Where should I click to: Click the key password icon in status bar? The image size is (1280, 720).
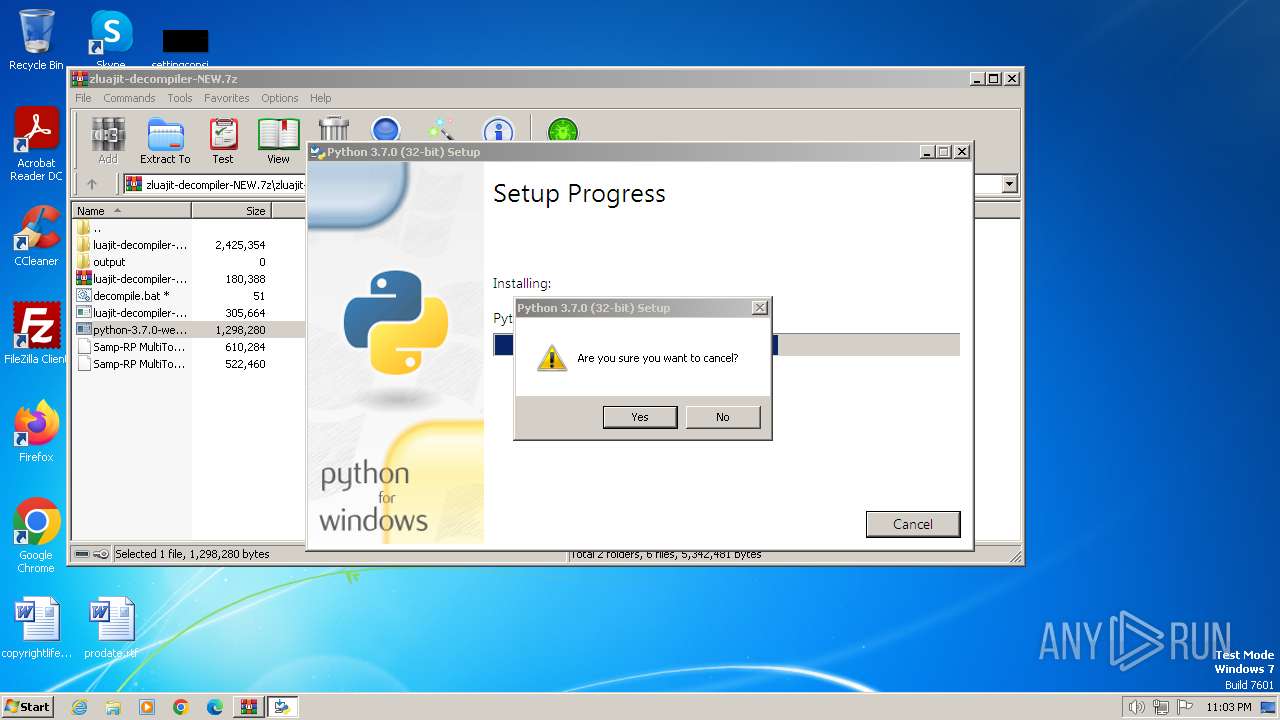point(101,554)
